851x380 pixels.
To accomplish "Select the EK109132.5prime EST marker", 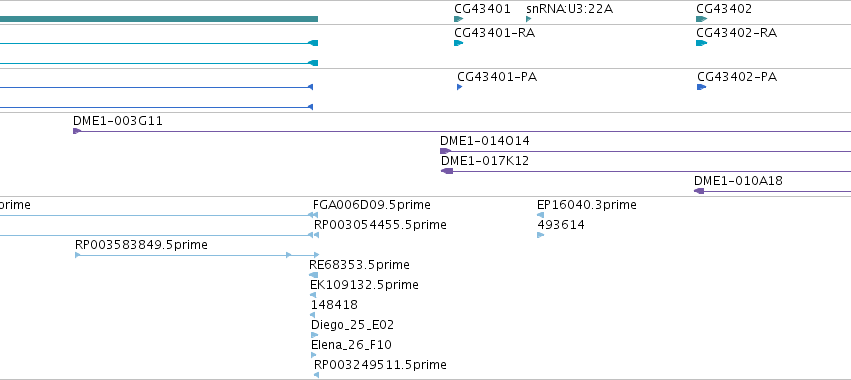I will click(x=313, y=295).
